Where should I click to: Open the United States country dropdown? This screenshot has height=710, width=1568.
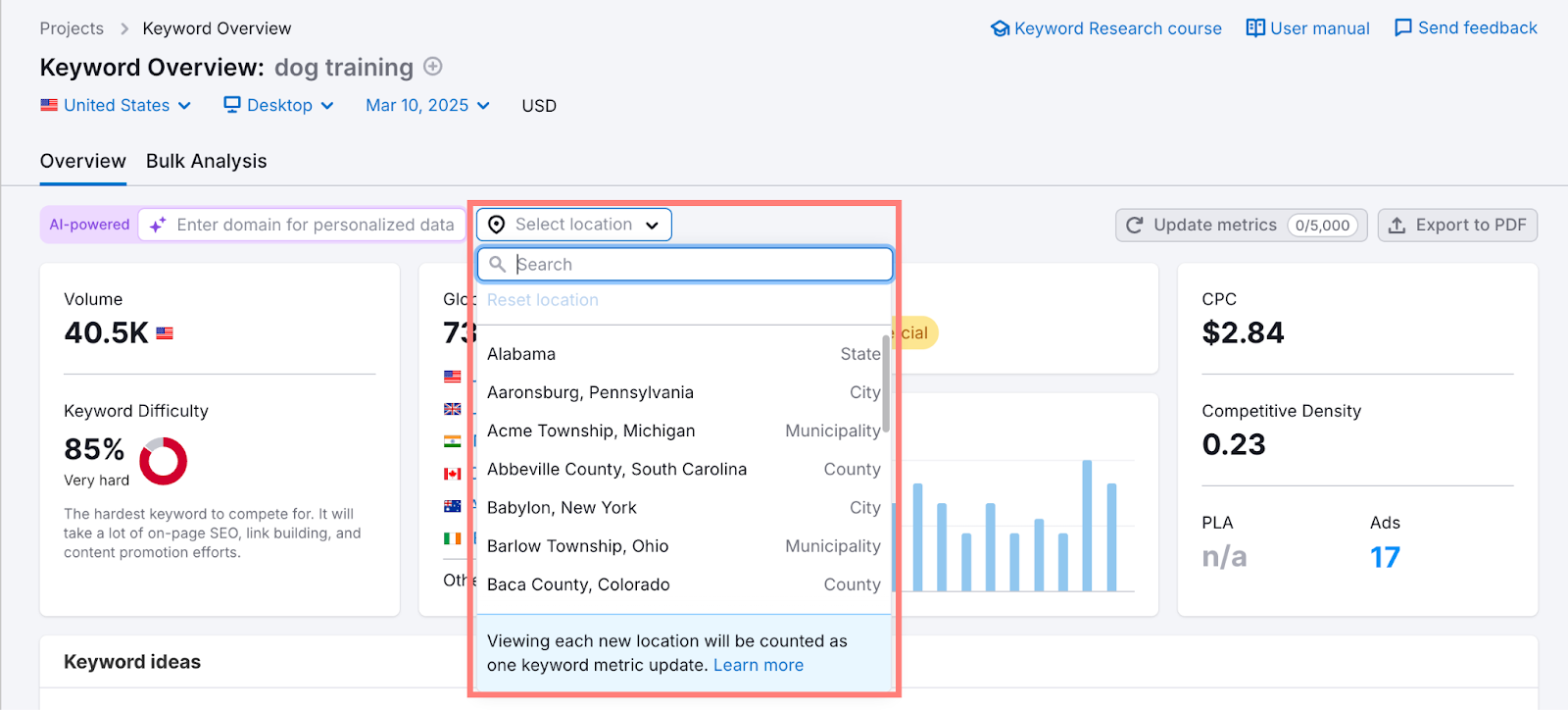point(116,106)
